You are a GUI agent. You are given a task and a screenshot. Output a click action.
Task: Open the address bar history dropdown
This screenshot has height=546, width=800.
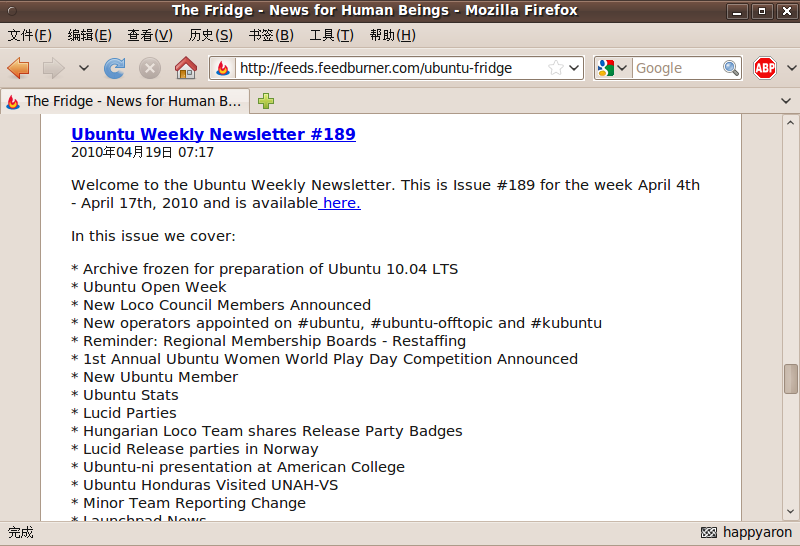click(574, 68)
